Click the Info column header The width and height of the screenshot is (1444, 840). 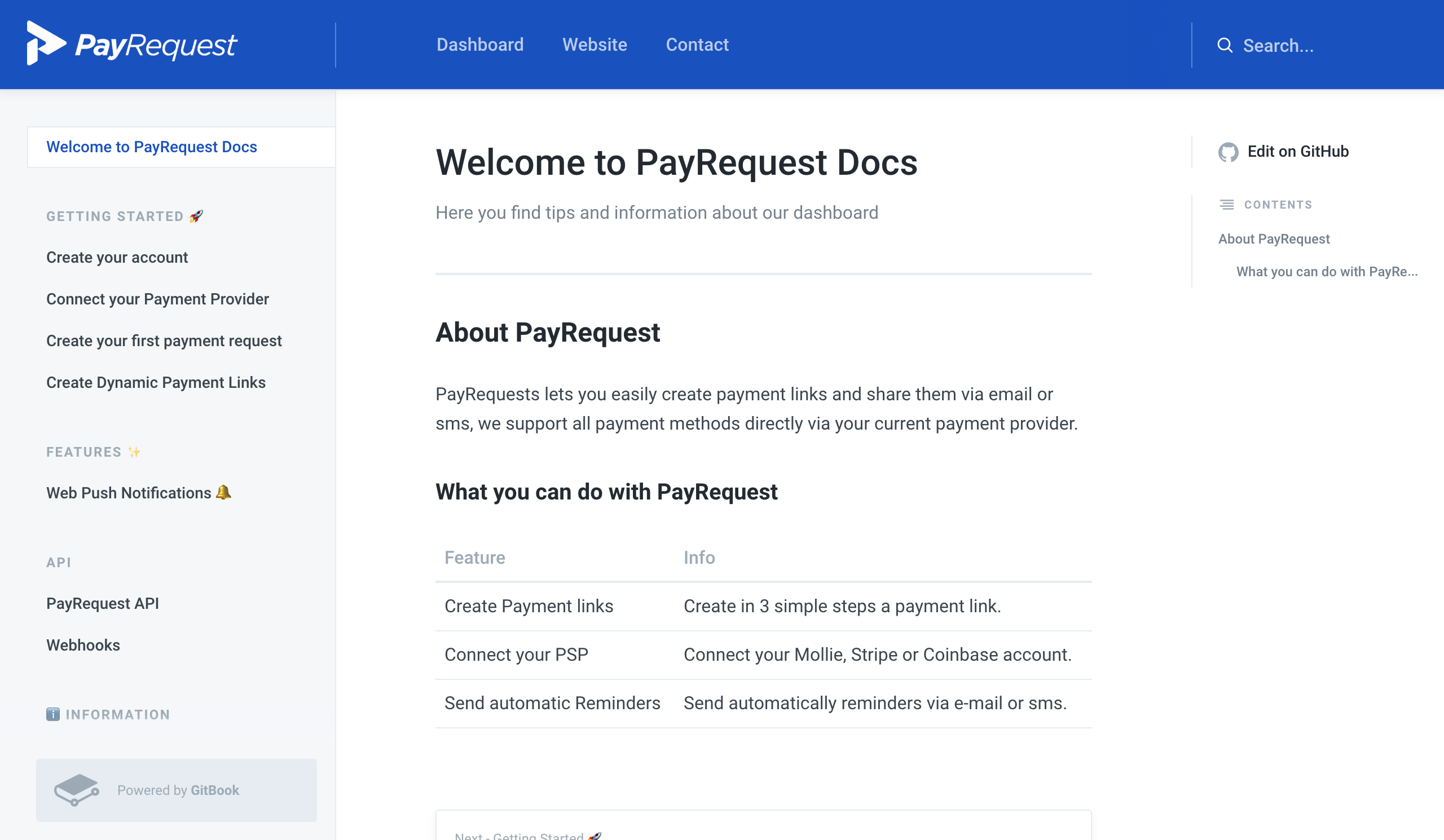699,557
